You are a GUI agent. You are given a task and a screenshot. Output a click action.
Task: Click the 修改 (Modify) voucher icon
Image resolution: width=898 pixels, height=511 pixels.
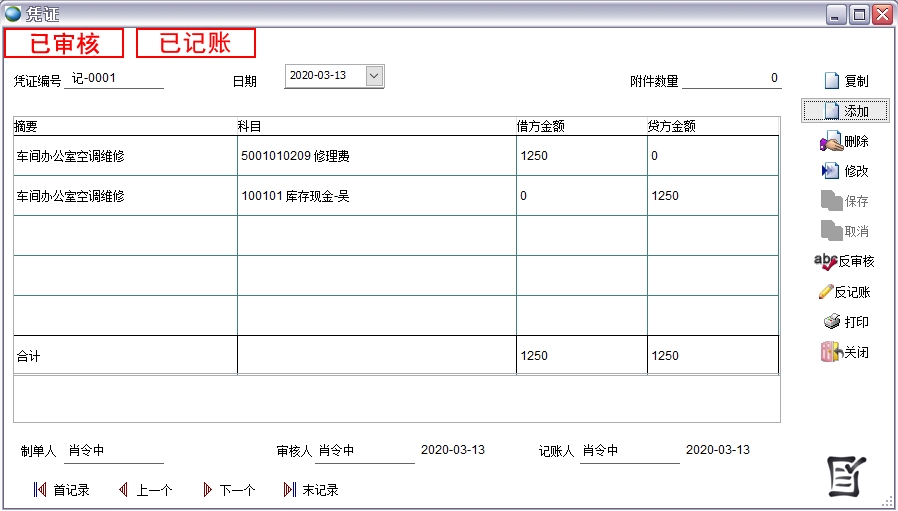pyautogui.click(x=829, y=171)
